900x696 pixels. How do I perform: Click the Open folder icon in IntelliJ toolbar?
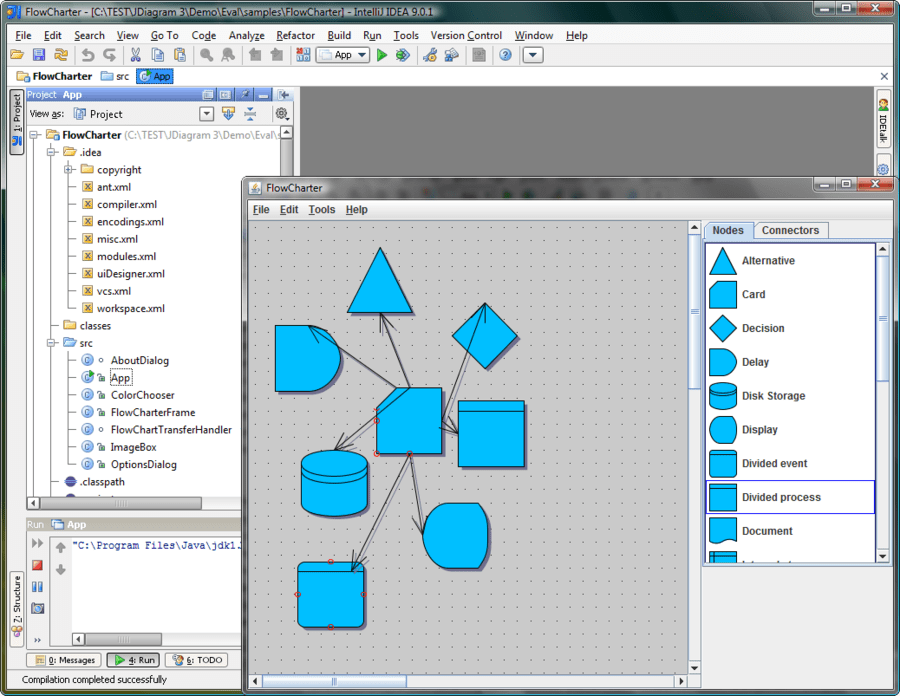point(17,55)
